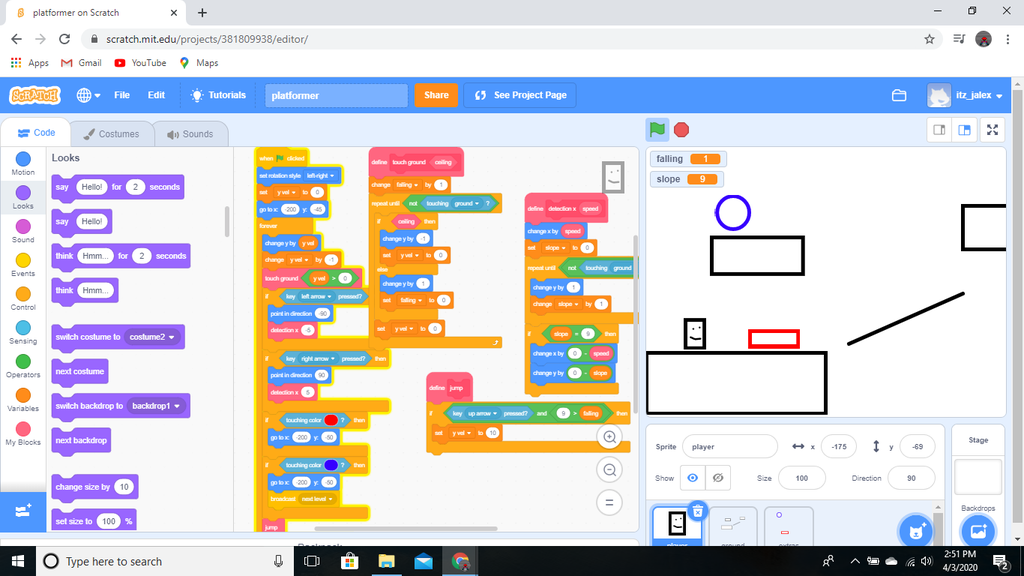1024x576 pixels.
Task: Click the blocks palette vertical scrollbar
Action: tap(227, 222)
